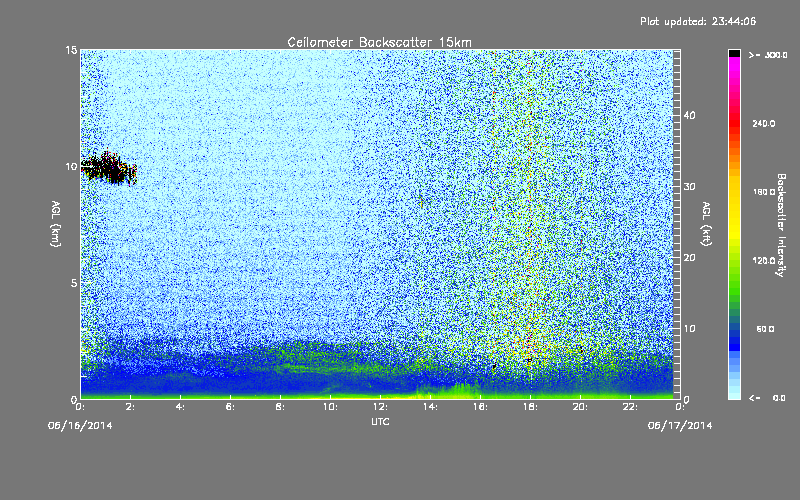Screen dimensions: 800x500
Task: Click the 'Backscatter Intensity' colorbar title
Action: pos(781,225)
